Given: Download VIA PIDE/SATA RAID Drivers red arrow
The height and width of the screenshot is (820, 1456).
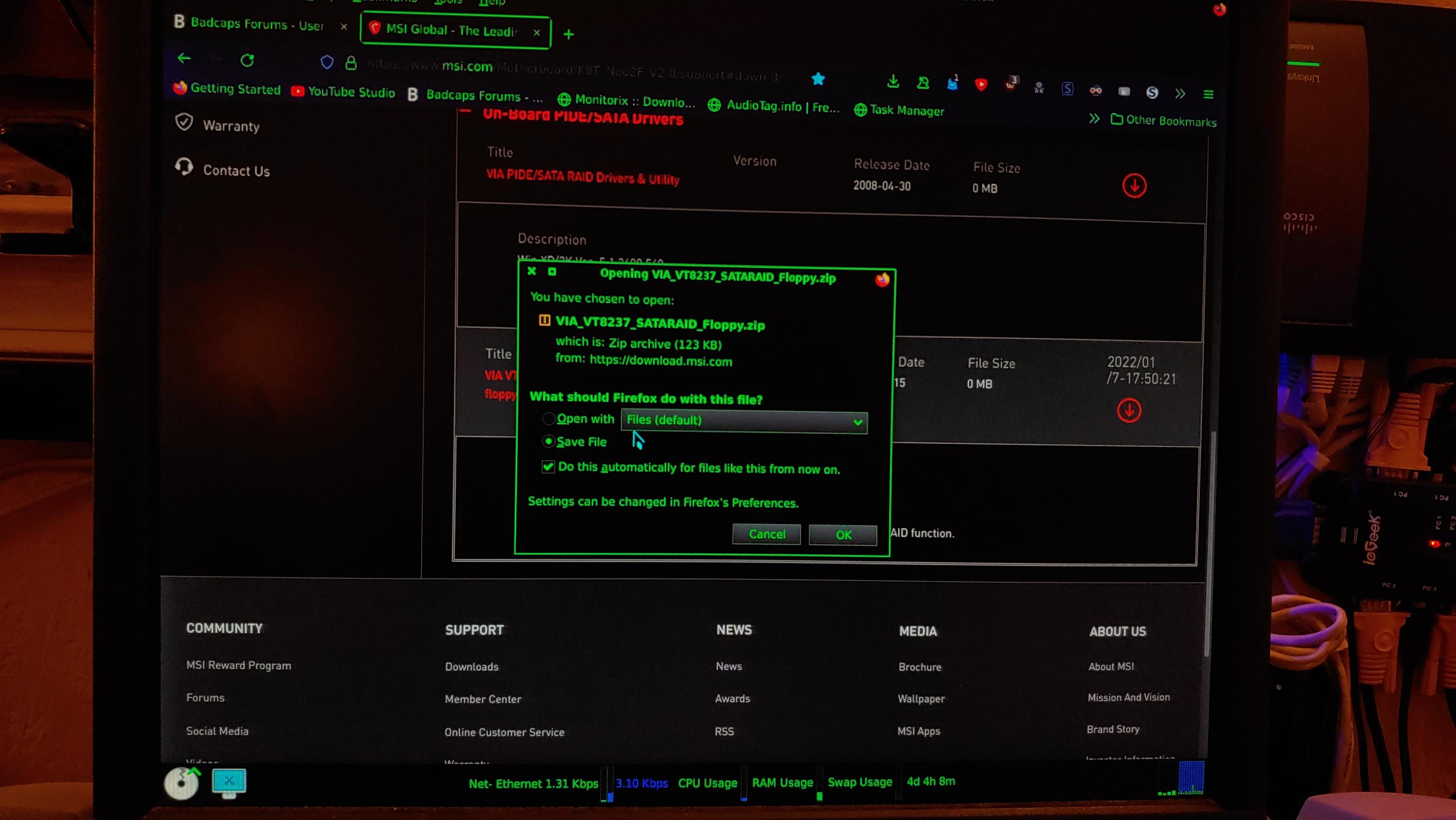Looking at the screenshot, I should (1134, 186).
